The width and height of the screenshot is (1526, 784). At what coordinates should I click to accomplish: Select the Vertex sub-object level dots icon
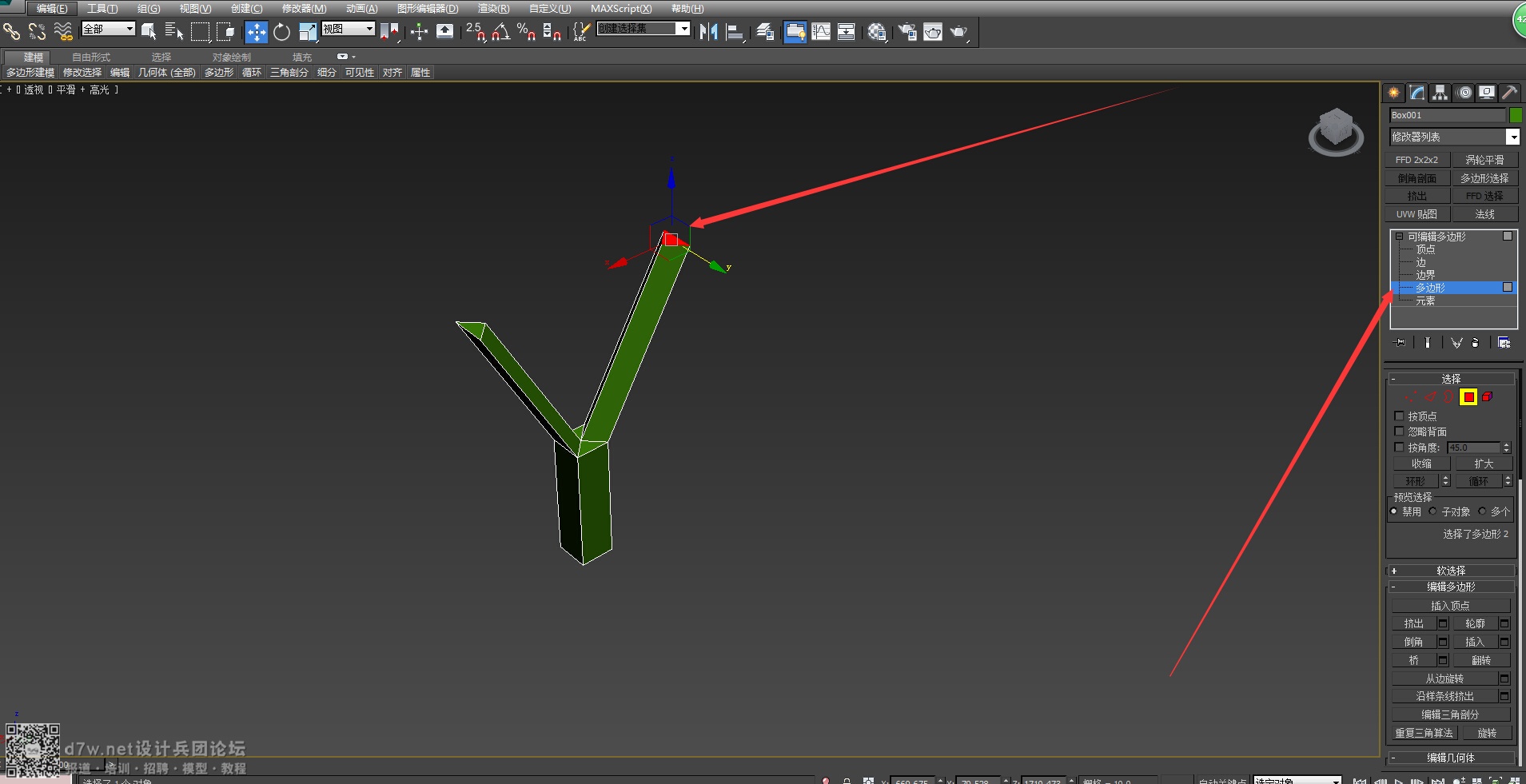tap(1412, 396)
